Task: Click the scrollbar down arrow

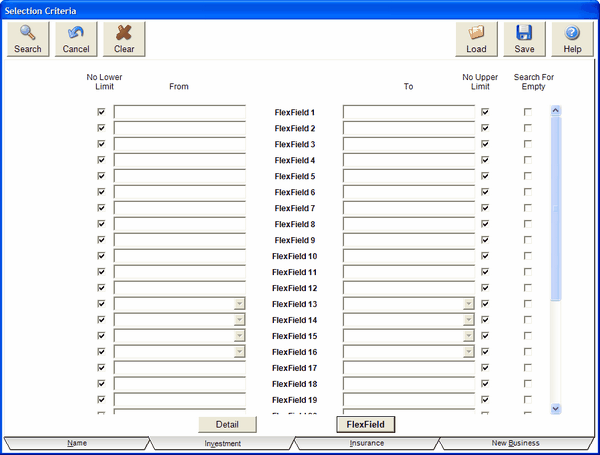Action: [556, 408]
